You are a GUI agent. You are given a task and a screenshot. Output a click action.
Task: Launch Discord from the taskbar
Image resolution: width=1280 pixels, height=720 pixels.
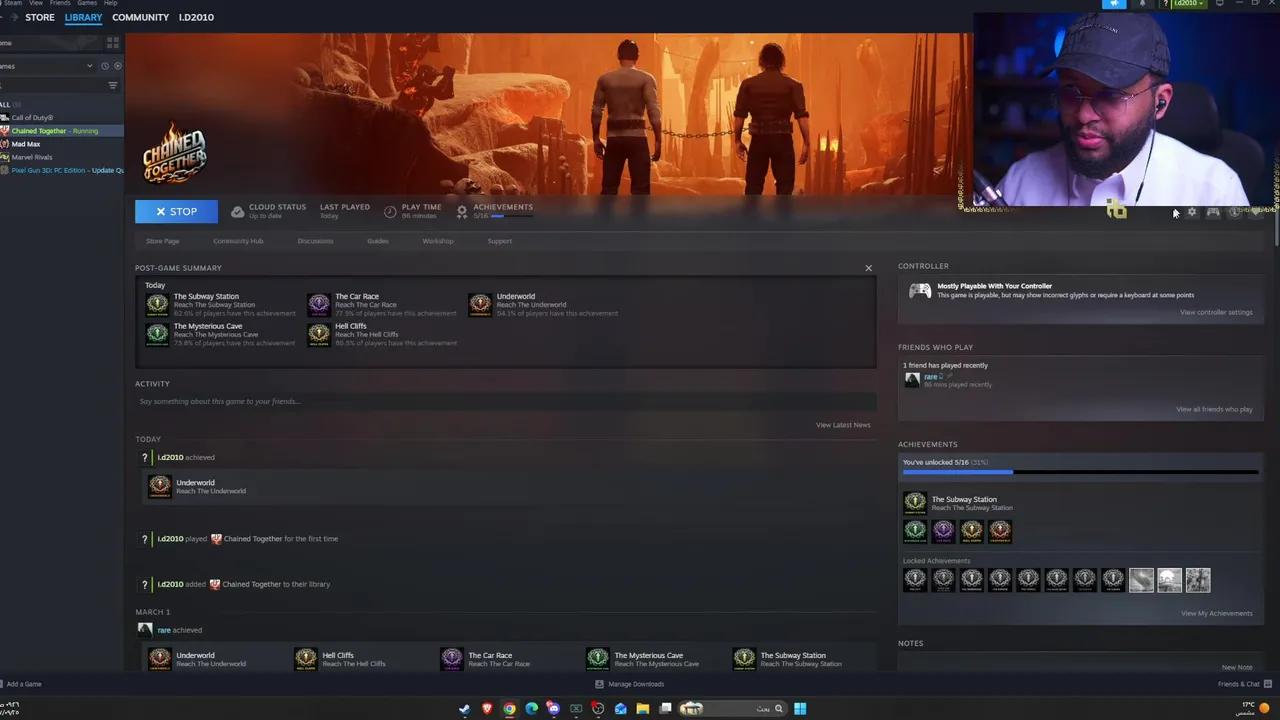[553, 708]
